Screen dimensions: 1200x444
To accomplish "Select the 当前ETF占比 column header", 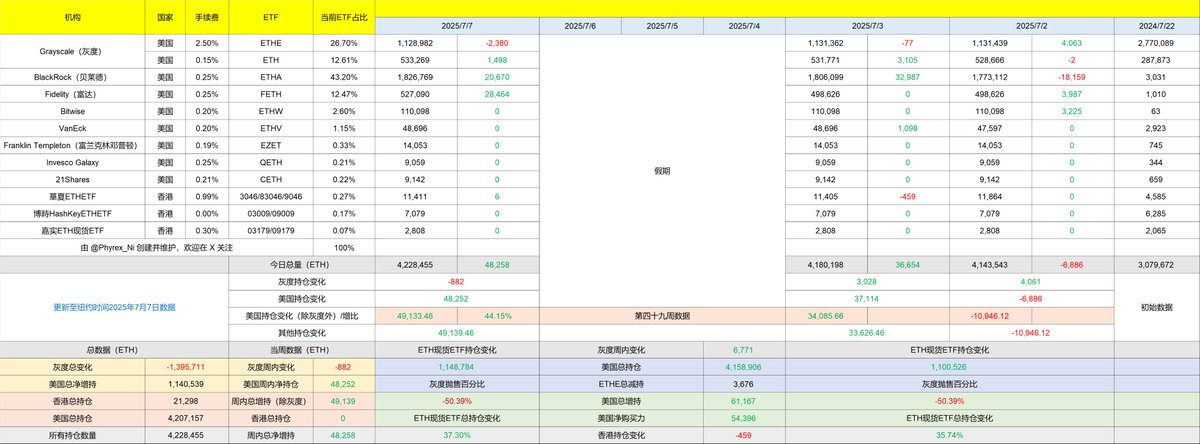I will [x=343, y=18].
